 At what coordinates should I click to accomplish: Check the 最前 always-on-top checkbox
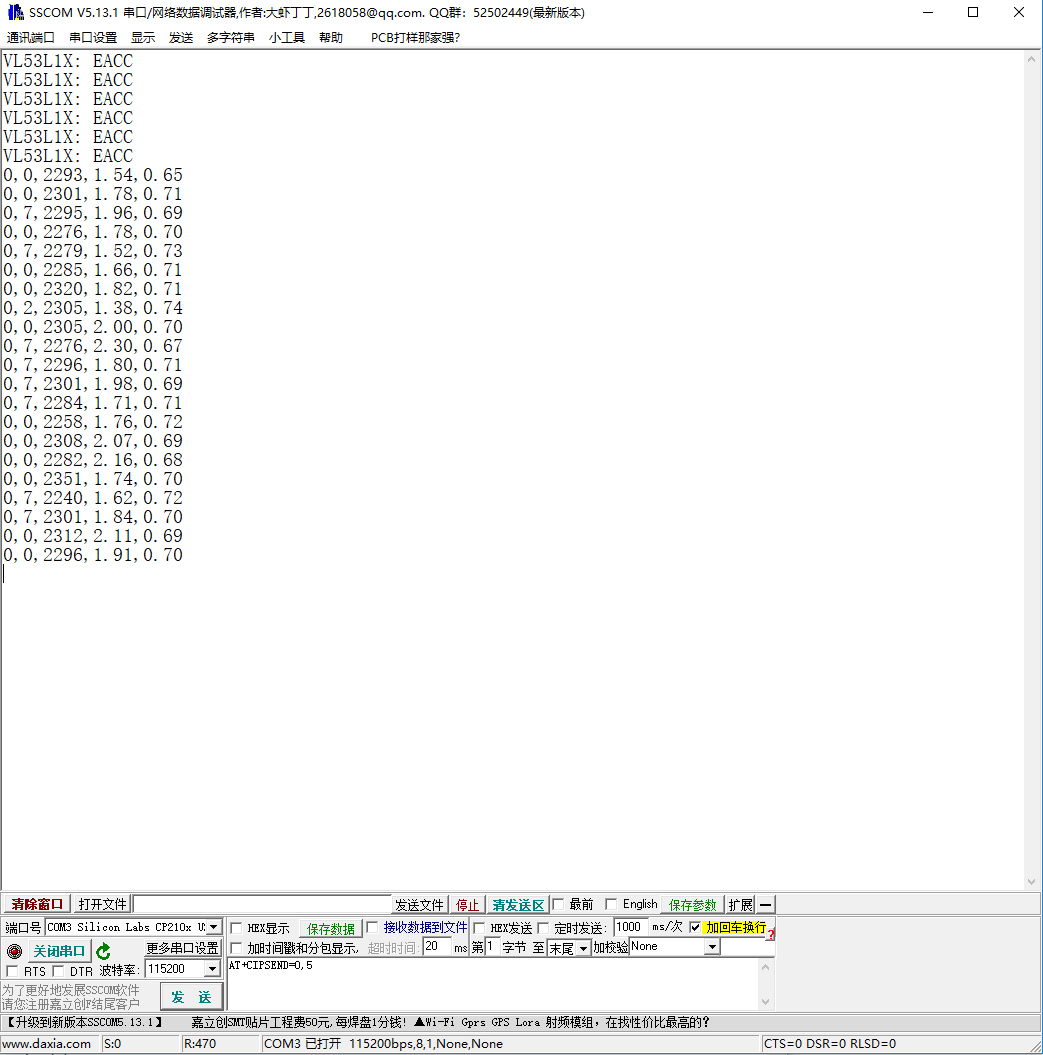(558, 904)
